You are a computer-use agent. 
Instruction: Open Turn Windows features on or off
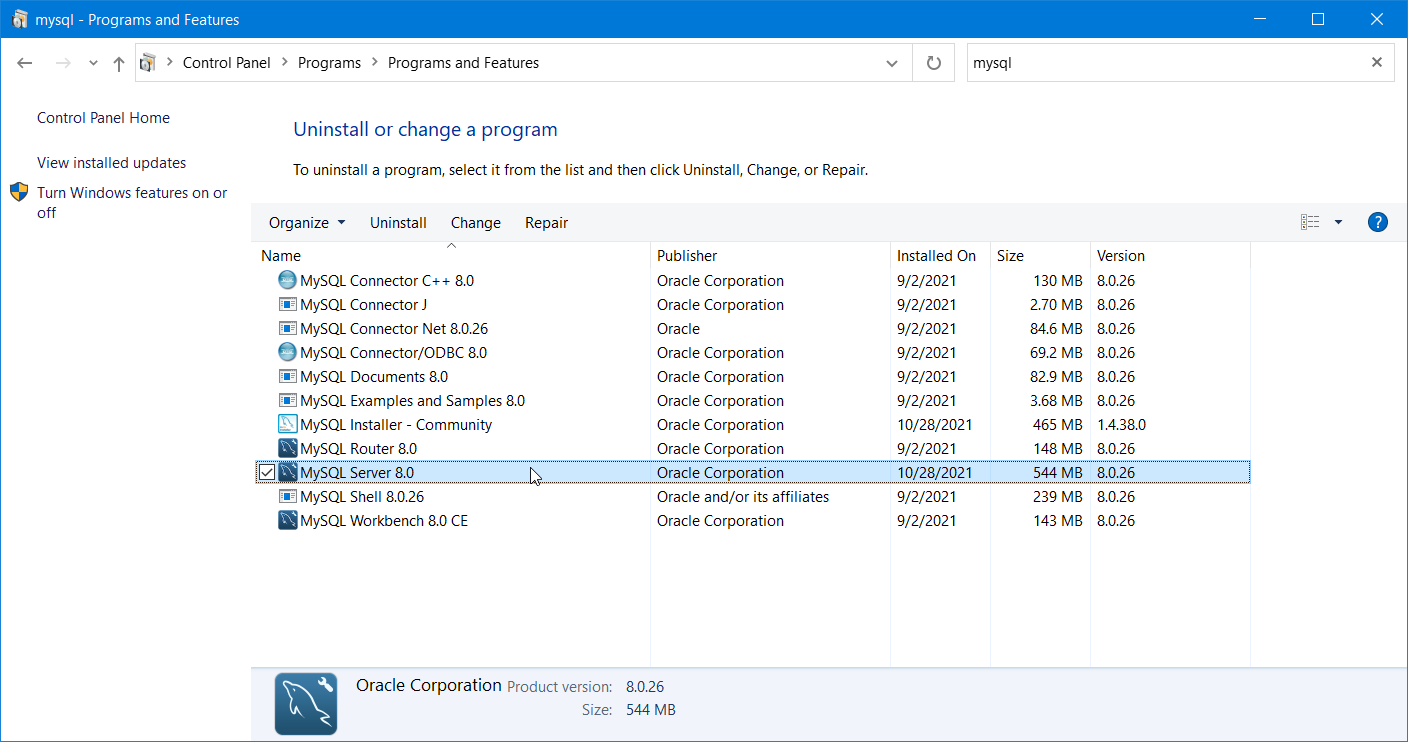point(132,203)
